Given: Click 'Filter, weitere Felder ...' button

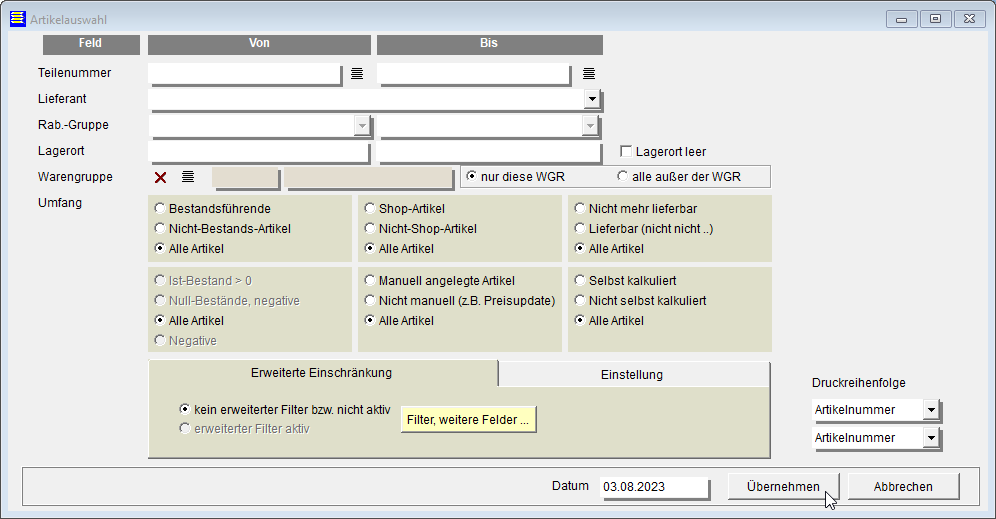Looking at the screenshot, I should click(468, 420).
